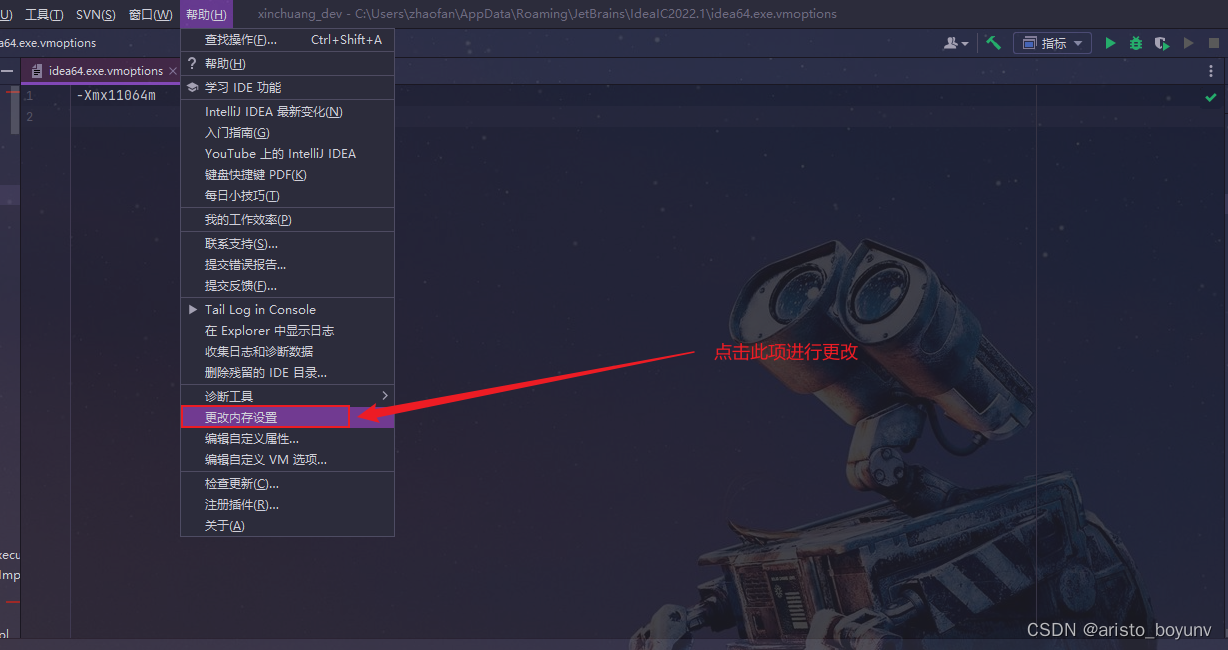This screenshot has width=1228, height=650.
Task: Close the open 帮助(H) menu
Action: pyautogui.click(x=206, y=14)
